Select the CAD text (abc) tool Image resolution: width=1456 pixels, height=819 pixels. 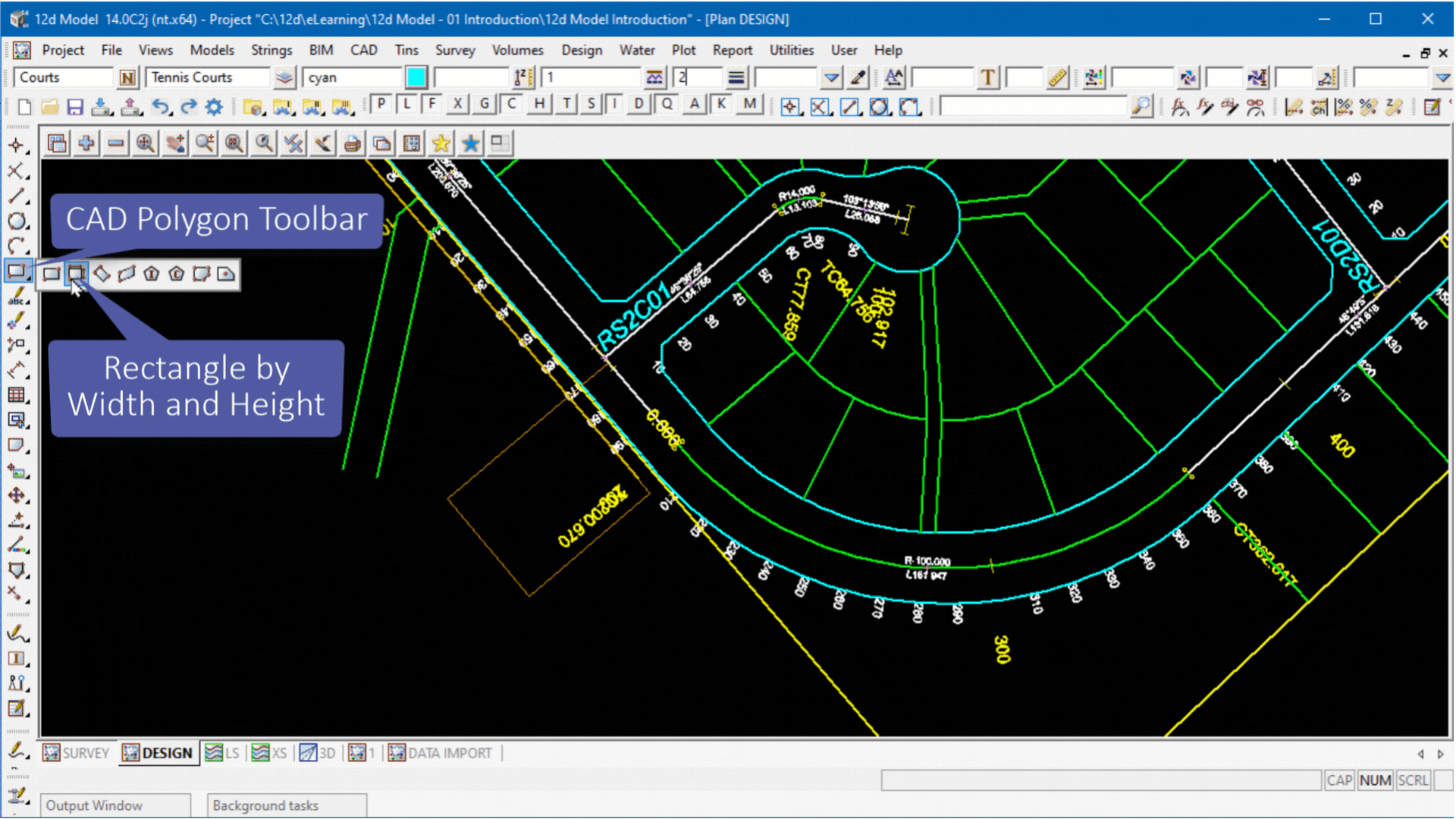(x=18, y=299)
